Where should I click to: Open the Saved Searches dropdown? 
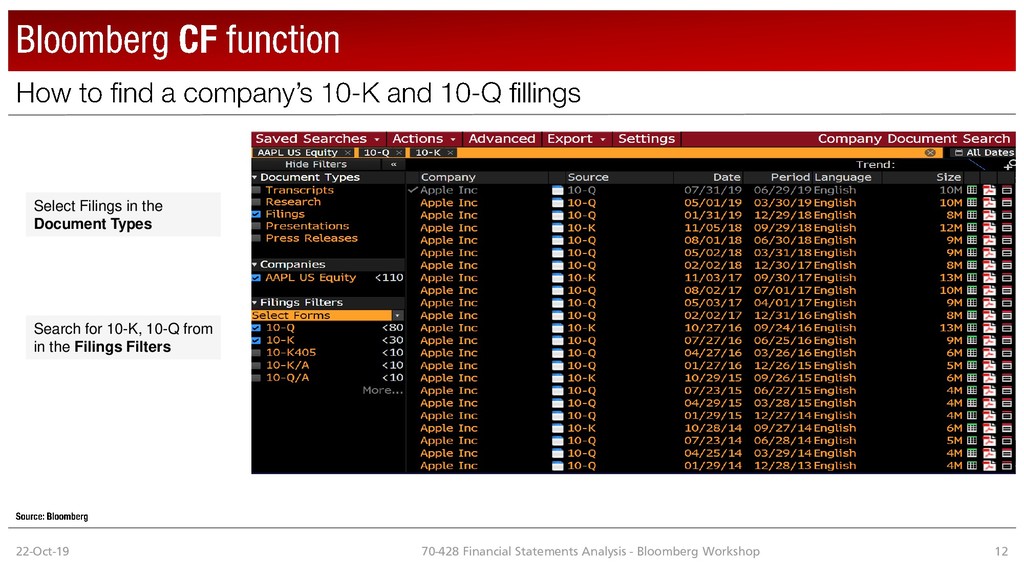click(317, 138)
